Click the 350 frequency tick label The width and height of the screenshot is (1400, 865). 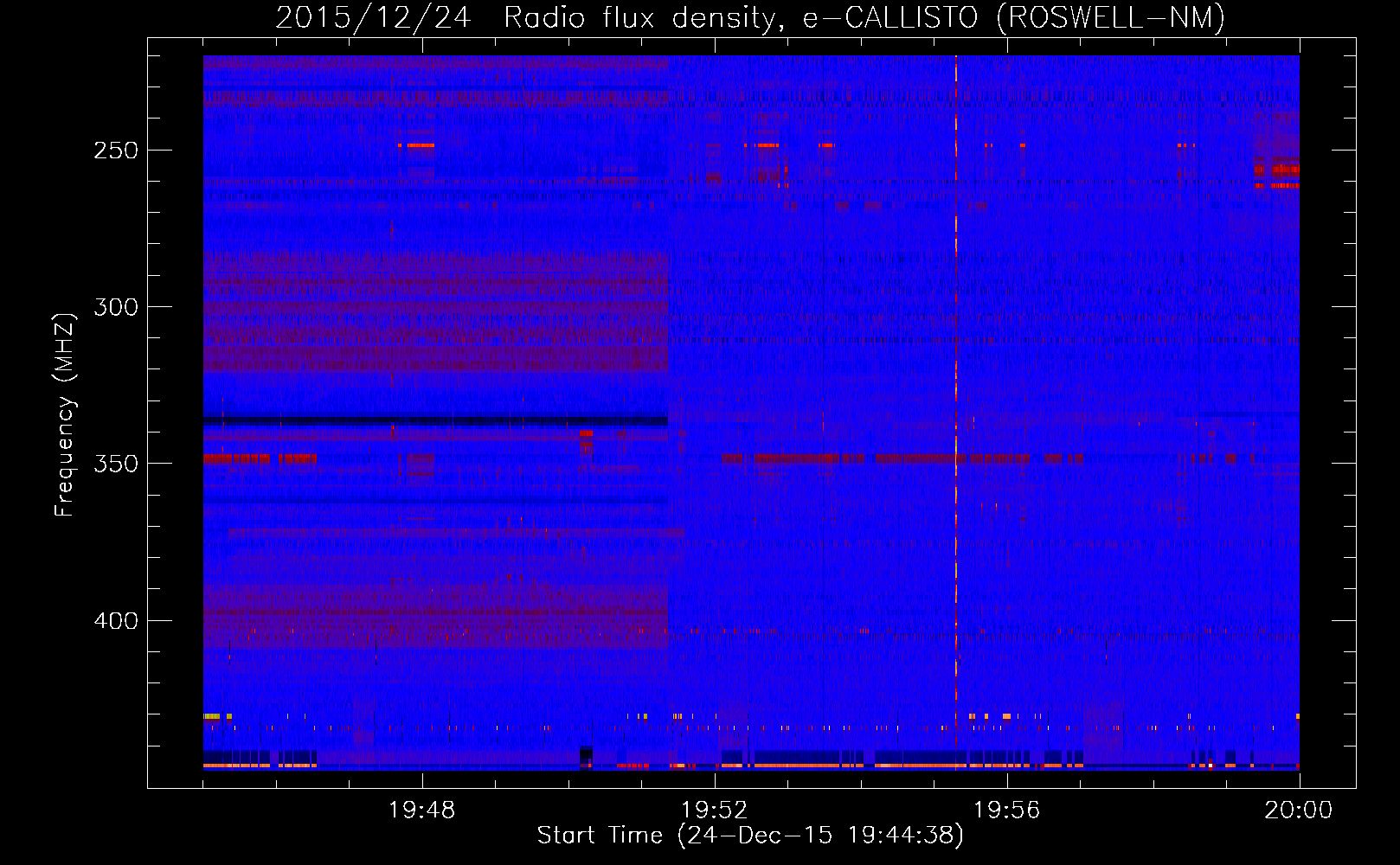pos(116,464)
